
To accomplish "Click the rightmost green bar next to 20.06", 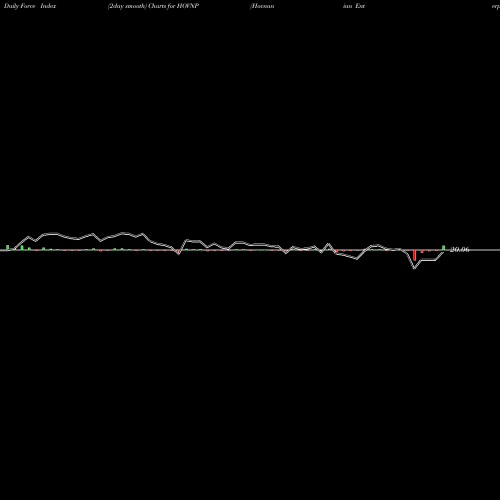I will point(443,248).
